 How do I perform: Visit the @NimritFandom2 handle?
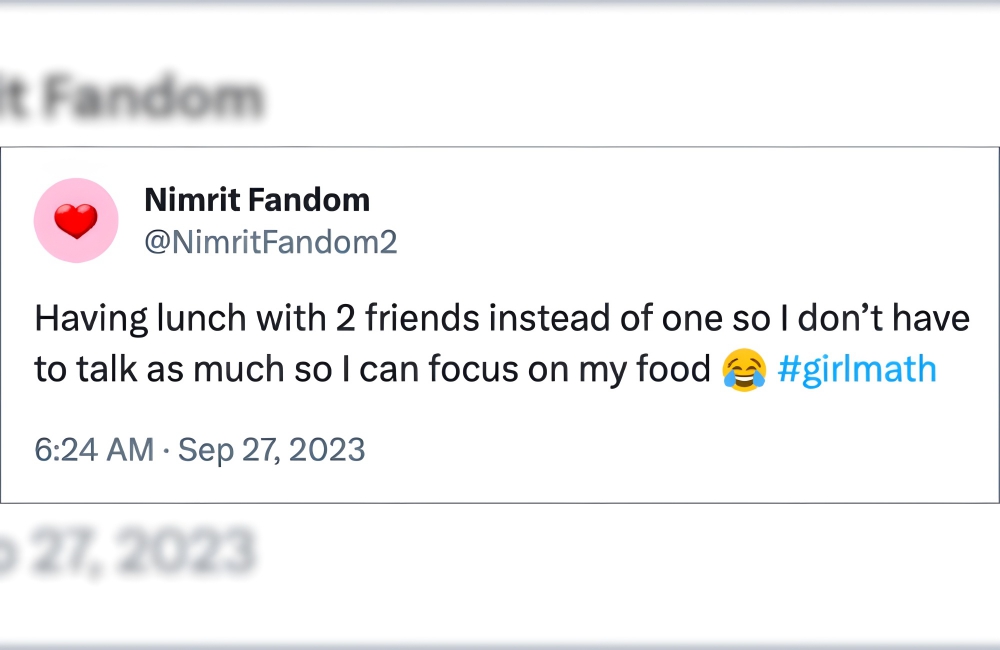(270, 242)
